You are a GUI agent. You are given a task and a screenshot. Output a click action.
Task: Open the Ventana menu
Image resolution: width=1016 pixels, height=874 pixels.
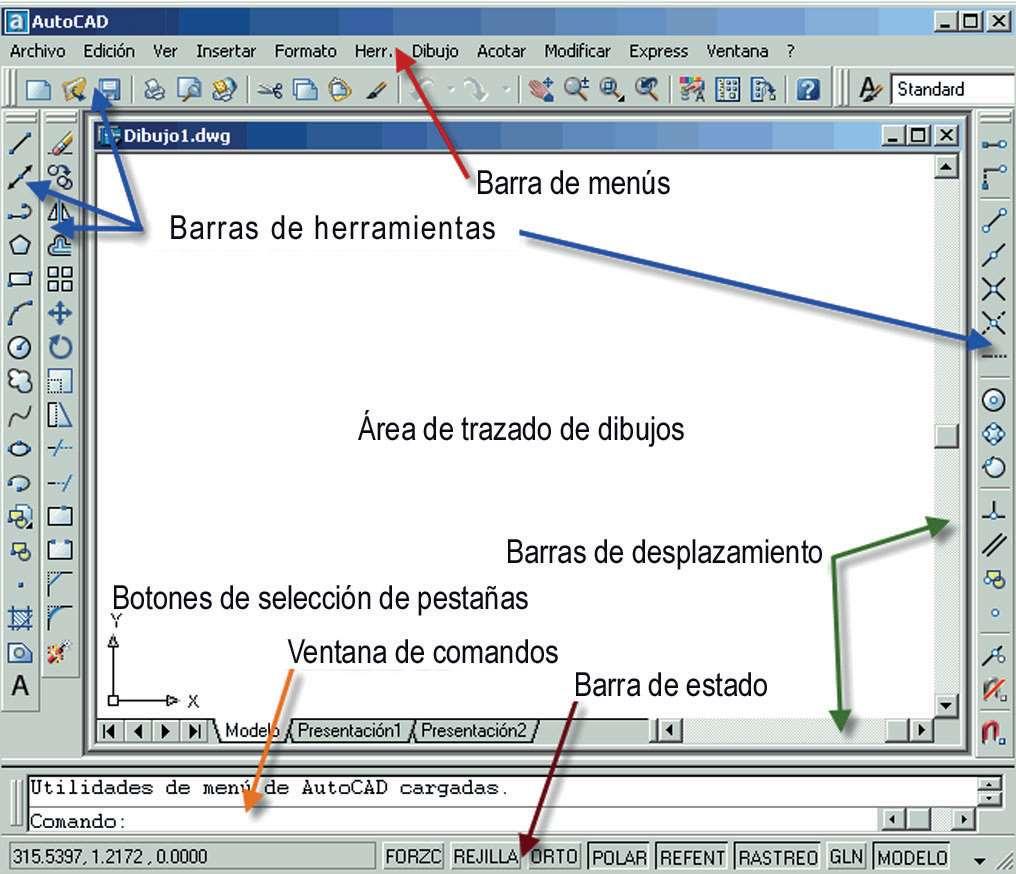(x=737, y=51)
